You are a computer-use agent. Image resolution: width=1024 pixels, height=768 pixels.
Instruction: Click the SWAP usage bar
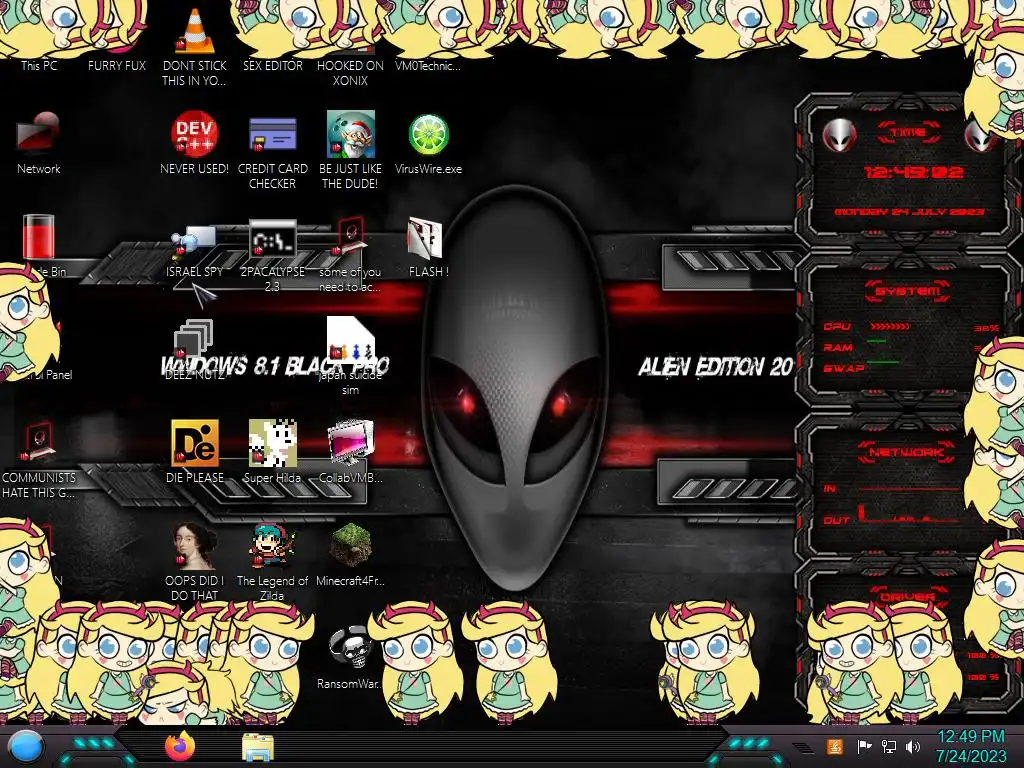click(883, 361)
